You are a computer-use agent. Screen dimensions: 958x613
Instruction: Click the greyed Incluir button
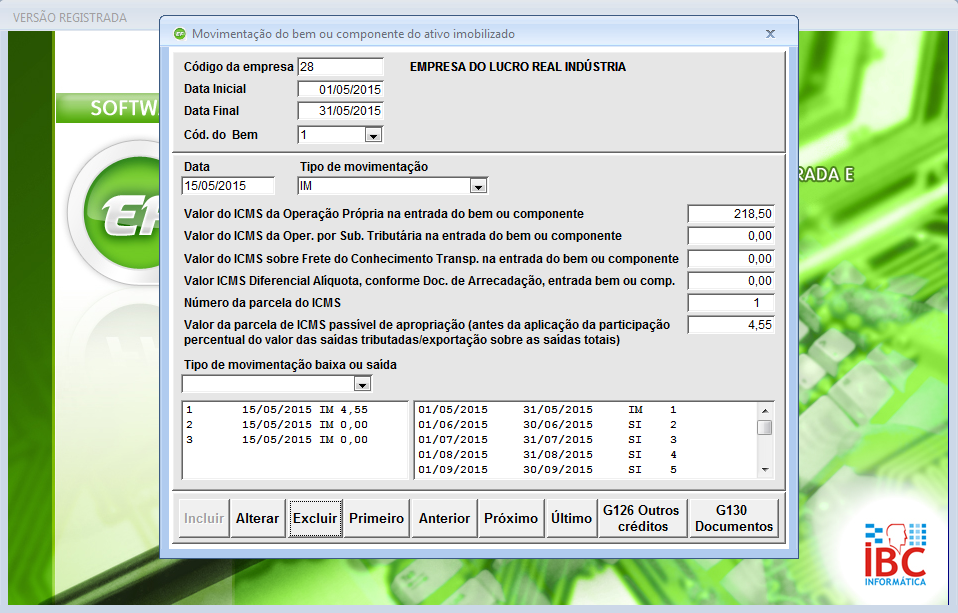click(x=204, y=518)
